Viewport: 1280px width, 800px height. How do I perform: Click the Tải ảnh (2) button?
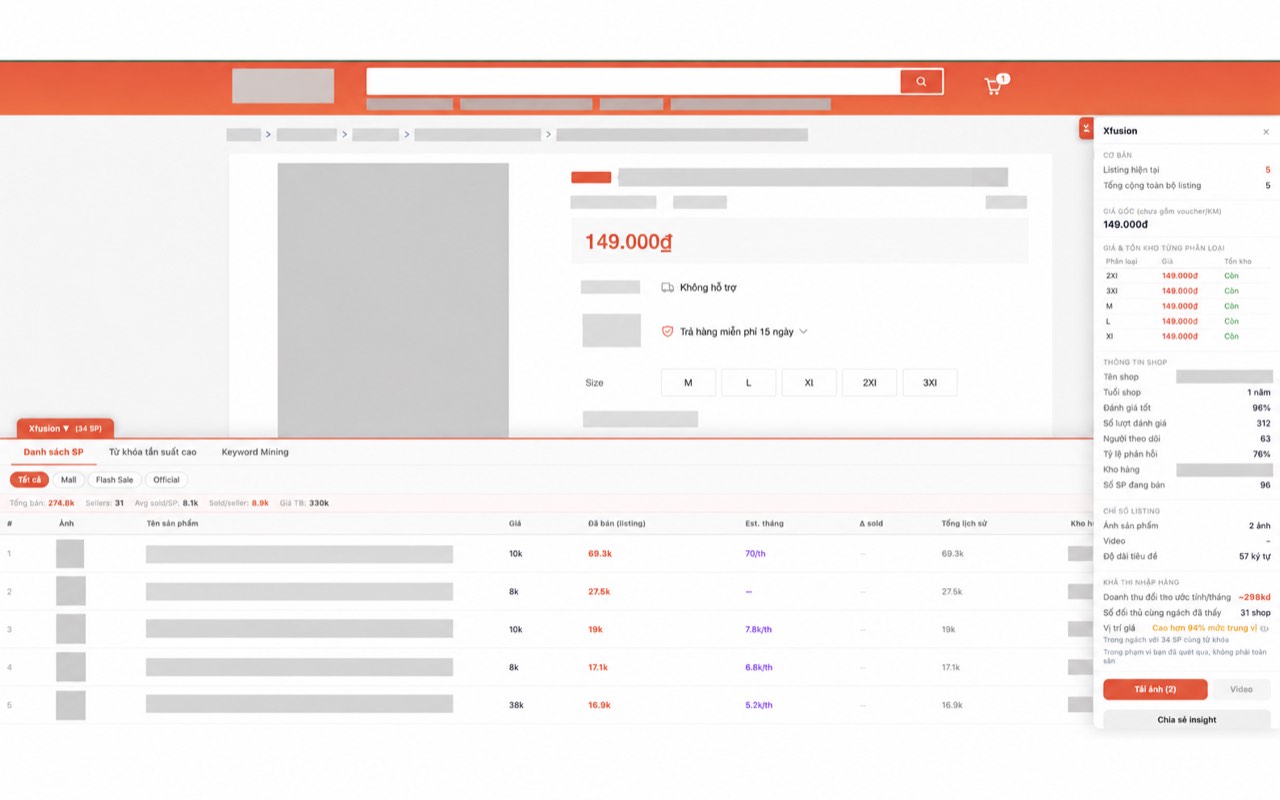click(x=1155, y=689)
